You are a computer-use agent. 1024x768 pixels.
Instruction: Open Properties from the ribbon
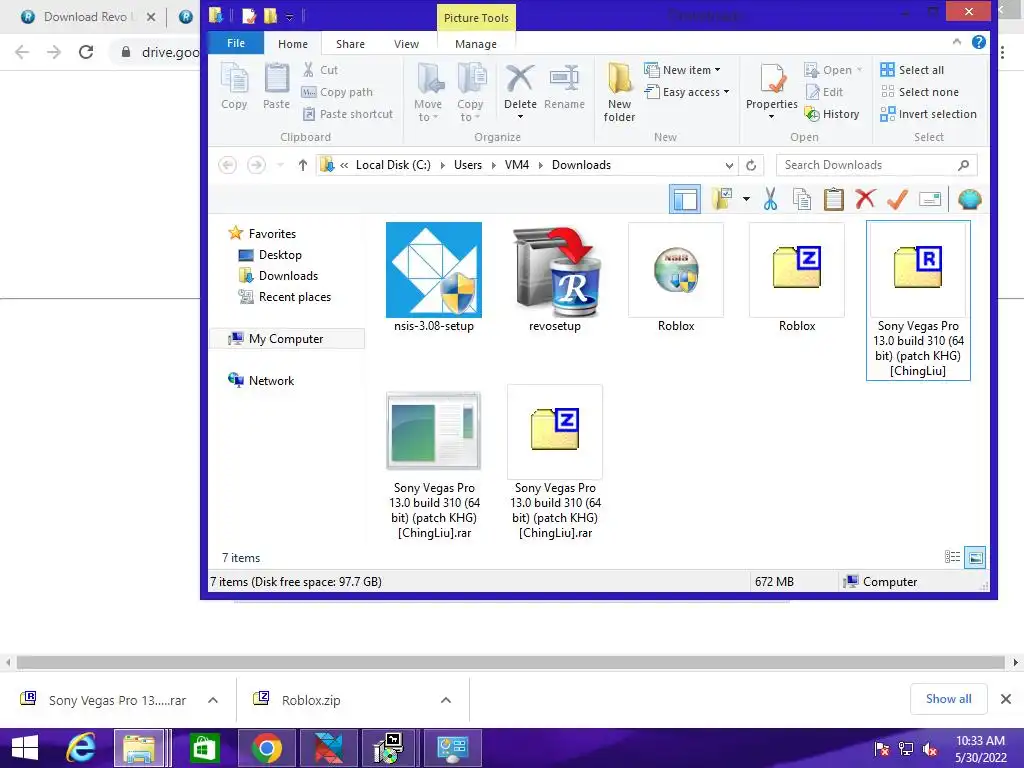[x=771, y=91]
